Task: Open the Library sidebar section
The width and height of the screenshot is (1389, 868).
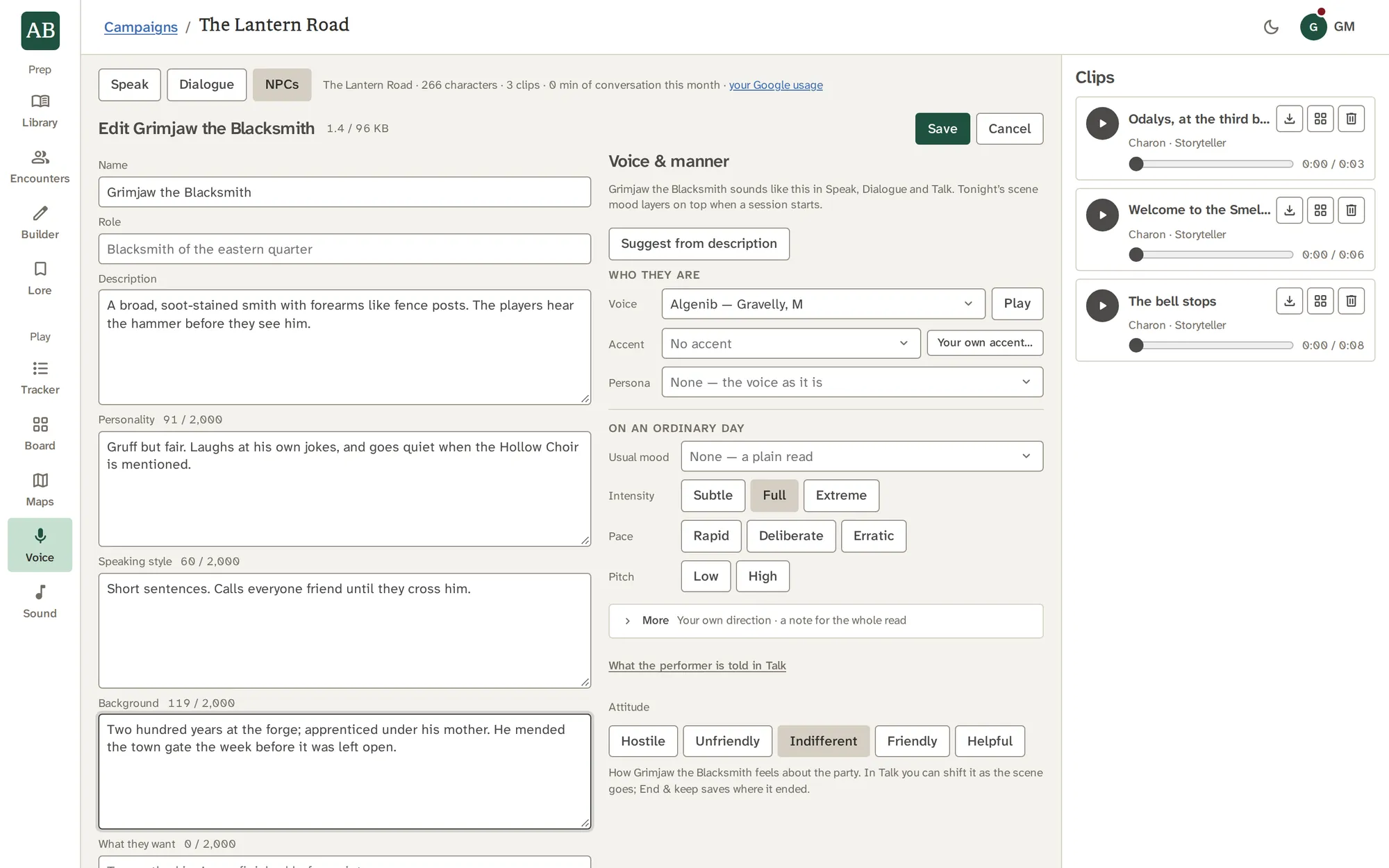Action: pyautogui.click(x=40, y=111)
